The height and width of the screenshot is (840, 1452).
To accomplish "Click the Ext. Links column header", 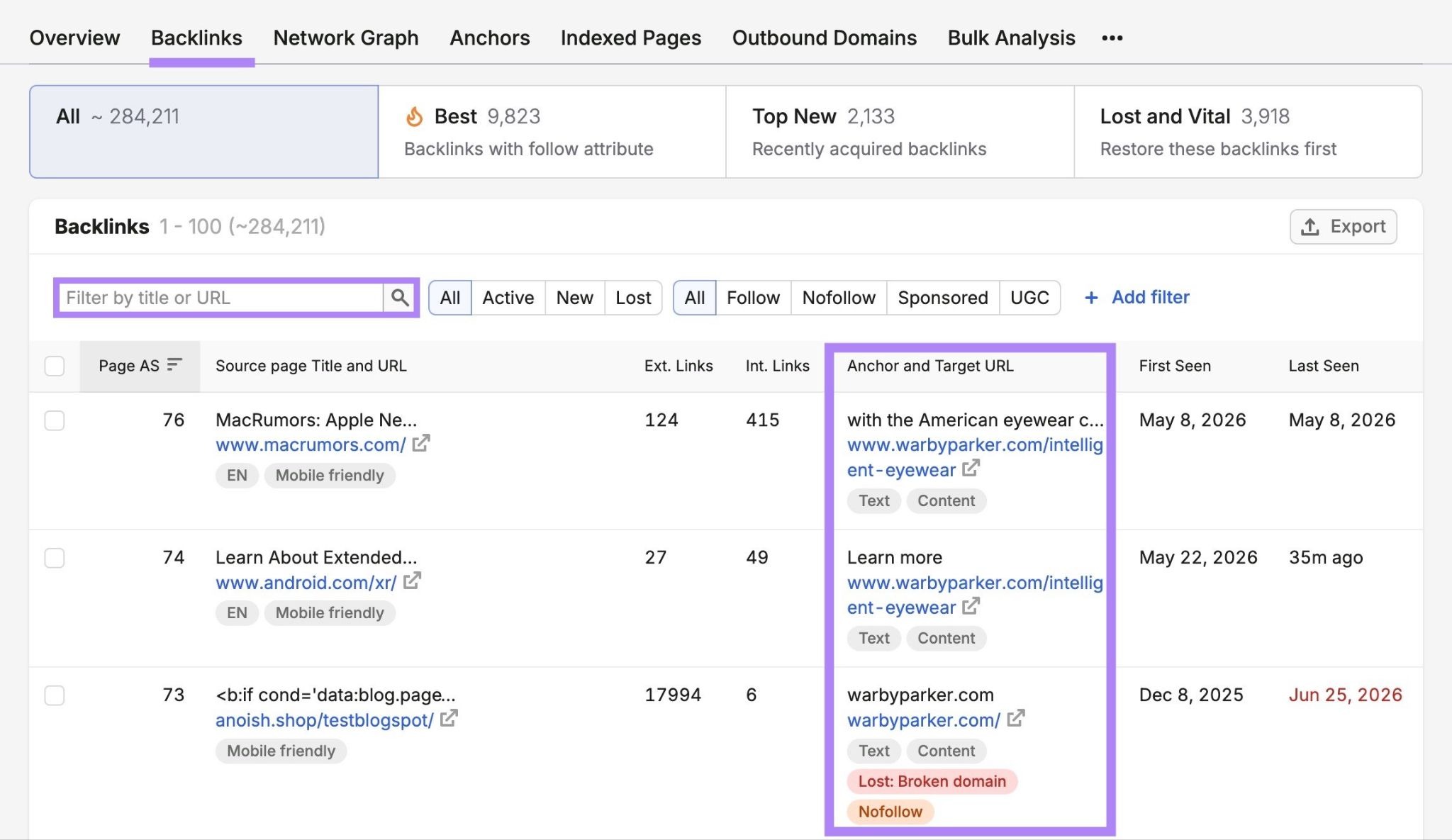I will (x=678, y=366).
